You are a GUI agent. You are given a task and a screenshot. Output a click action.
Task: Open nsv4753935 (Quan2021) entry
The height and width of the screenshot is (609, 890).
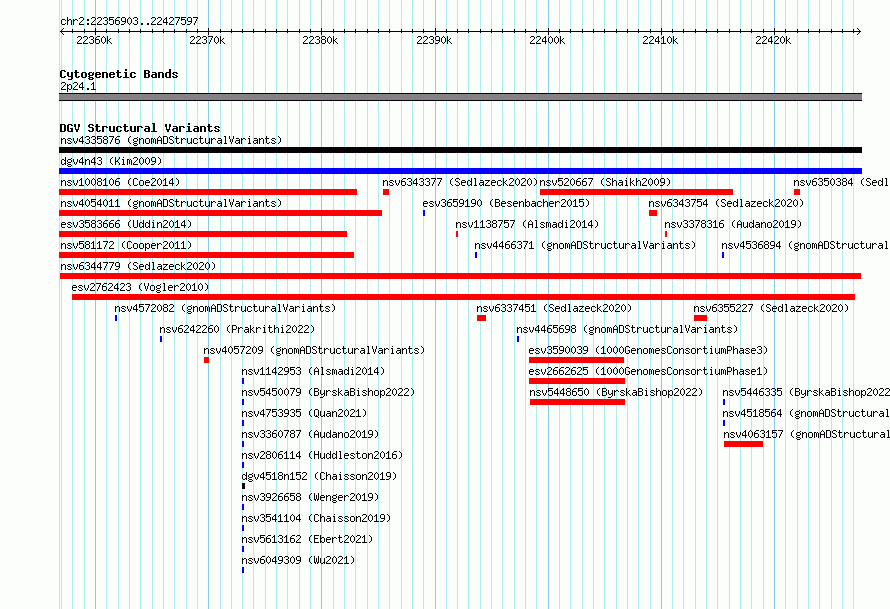(304, 413)
